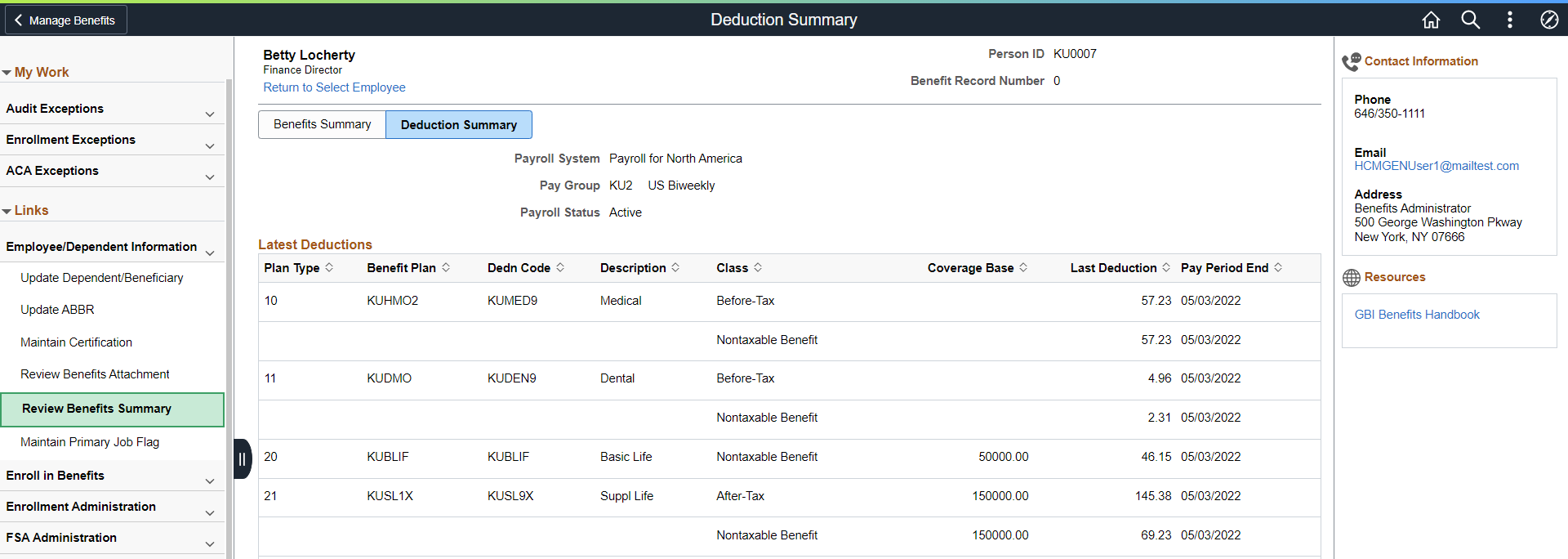Screen dimensions: 1568x559
Task: Click the 4.96 last deduction value
Action: pyautogui.click(x=1160, y=378)
